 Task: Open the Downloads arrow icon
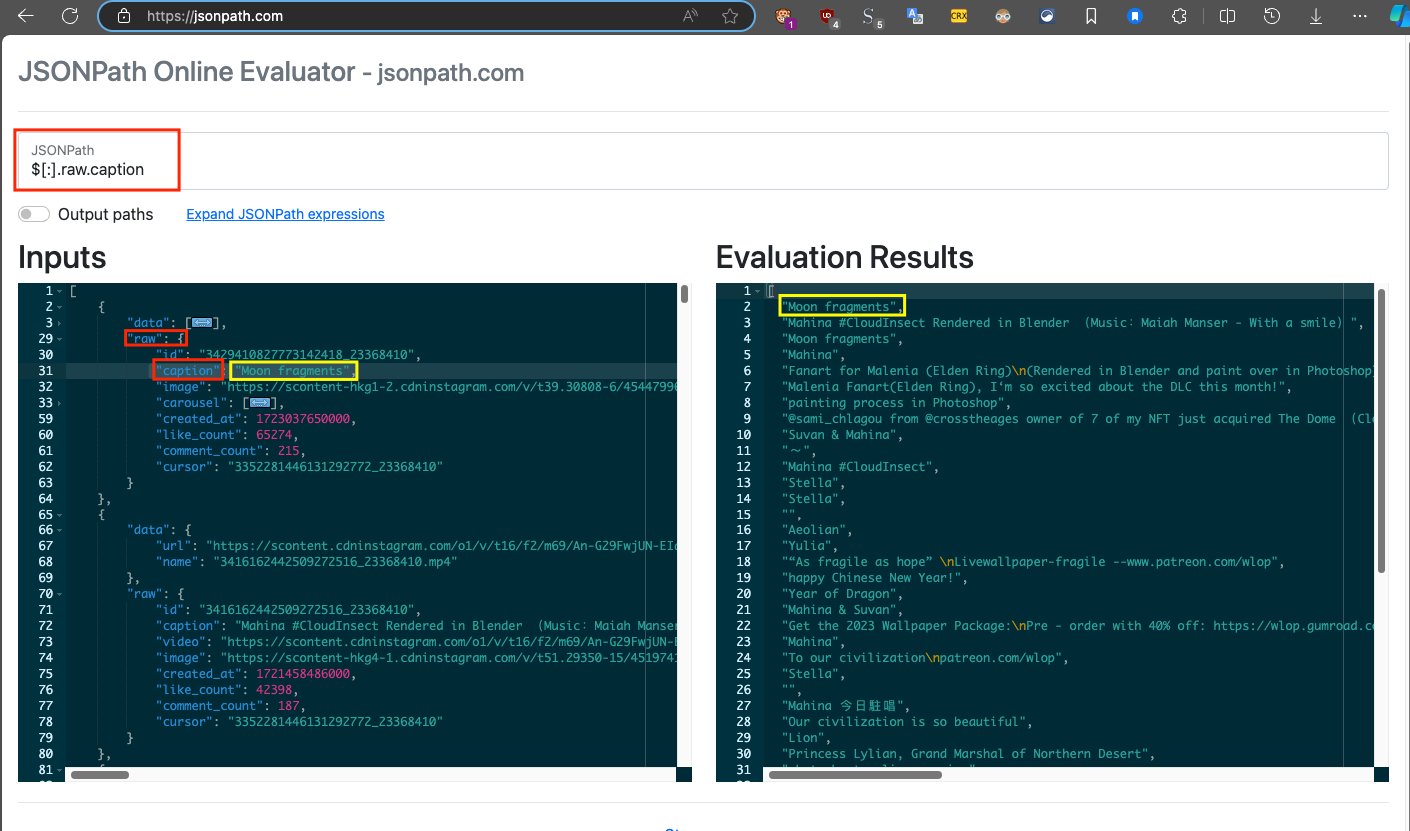click(x=1315, y=16)
